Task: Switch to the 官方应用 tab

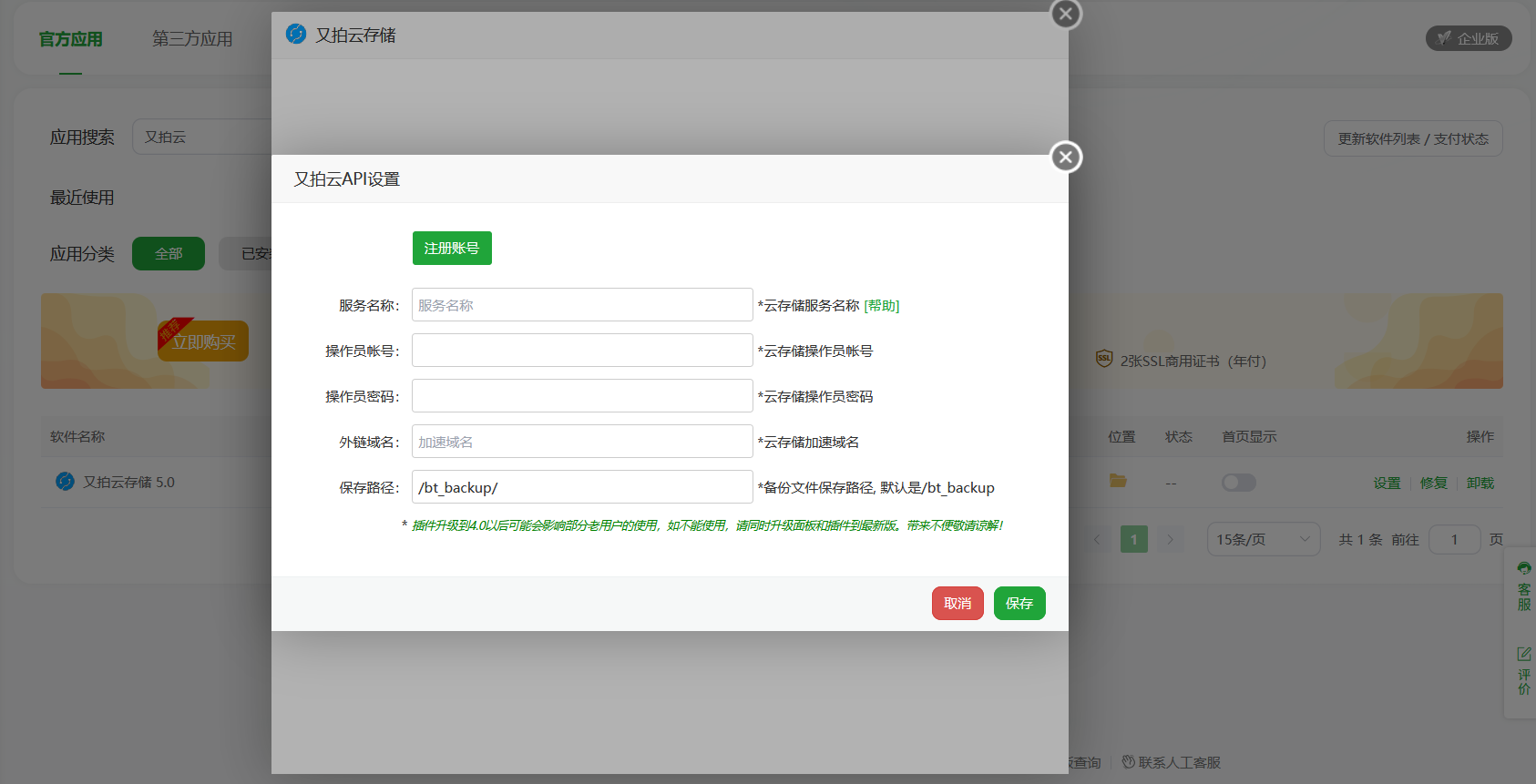Action: 71,39
